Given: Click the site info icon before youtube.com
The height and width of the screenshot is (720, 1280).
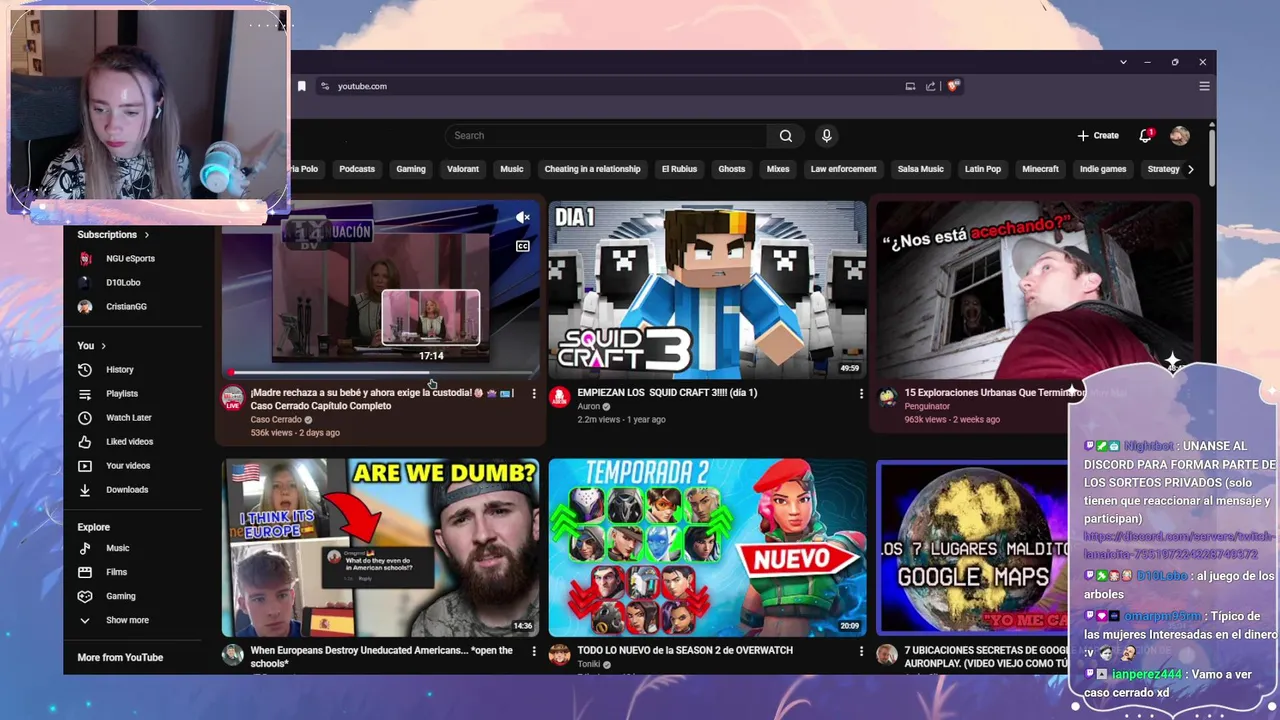Looking at the screenshot, I should [x=324, y=86].
